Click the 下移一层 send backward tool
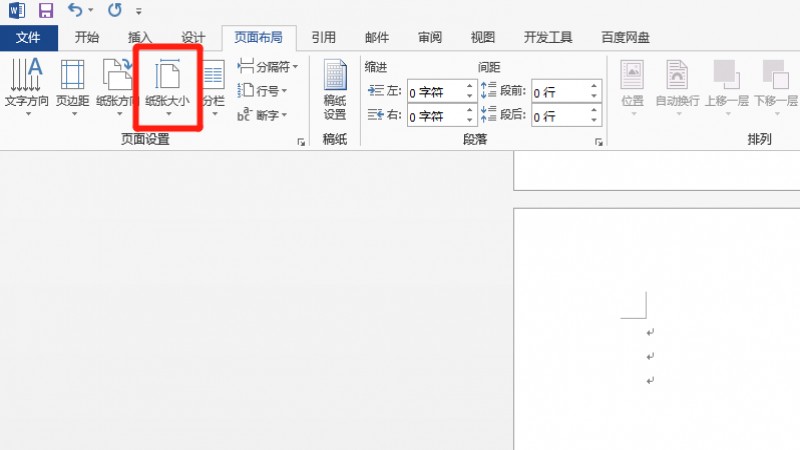Image resolution: width=800 pixels, height=450 pixels. pos(776,87)
